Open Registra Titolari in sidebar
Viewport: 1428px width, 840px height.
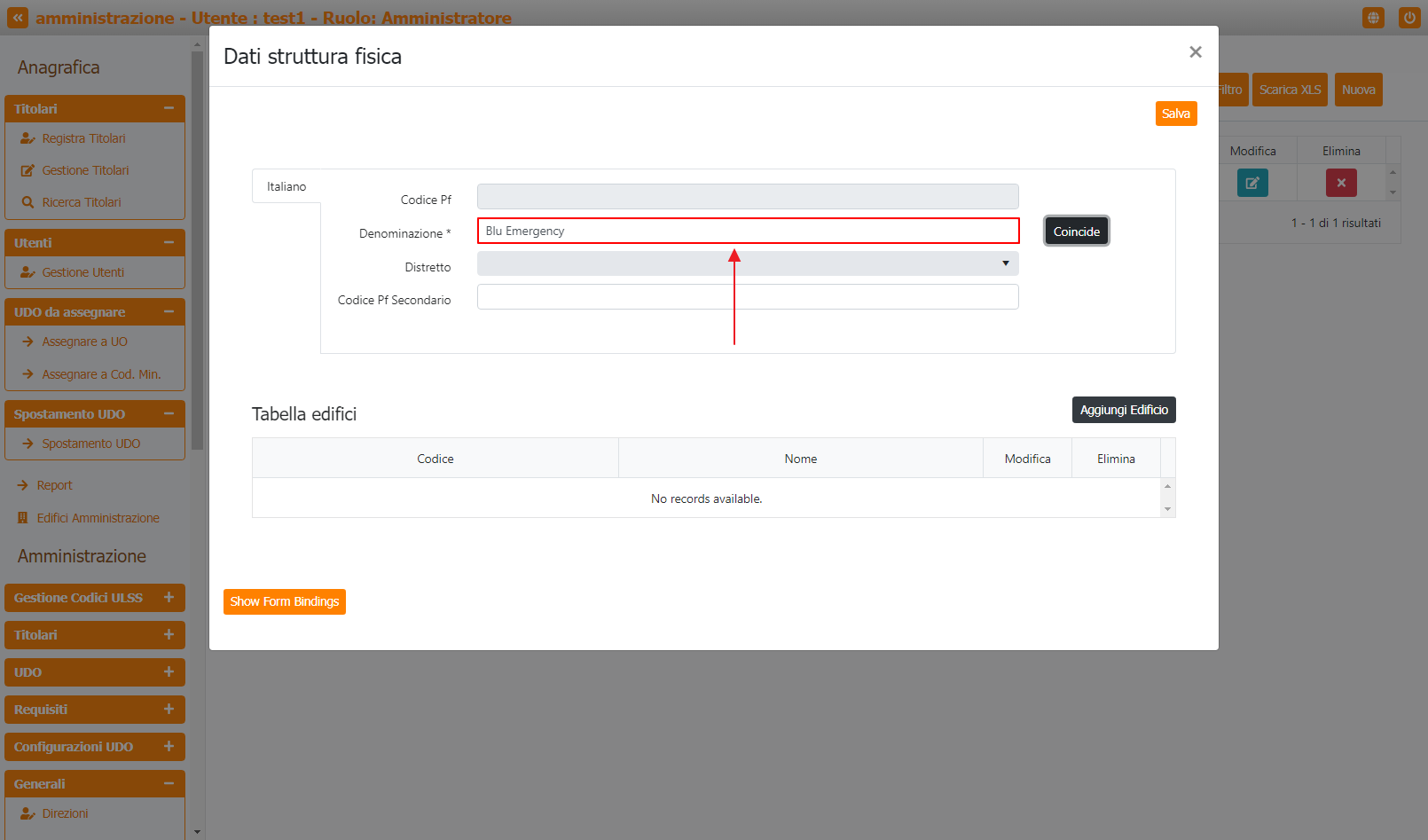pyautogui.click(x=83, y=138)
